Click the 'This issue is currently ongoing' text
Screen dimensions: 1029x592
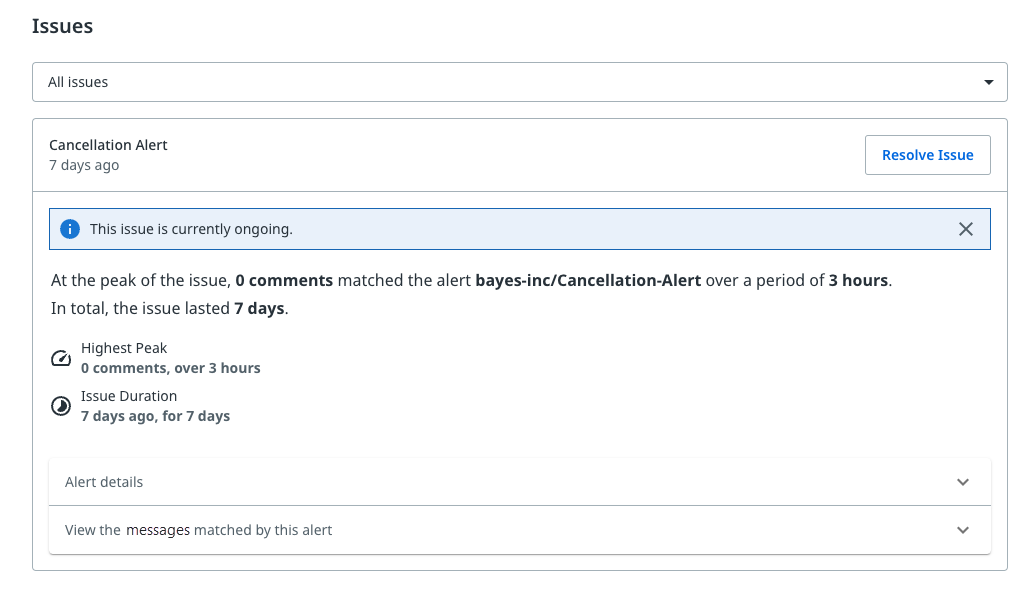click(x=191, y=229)
